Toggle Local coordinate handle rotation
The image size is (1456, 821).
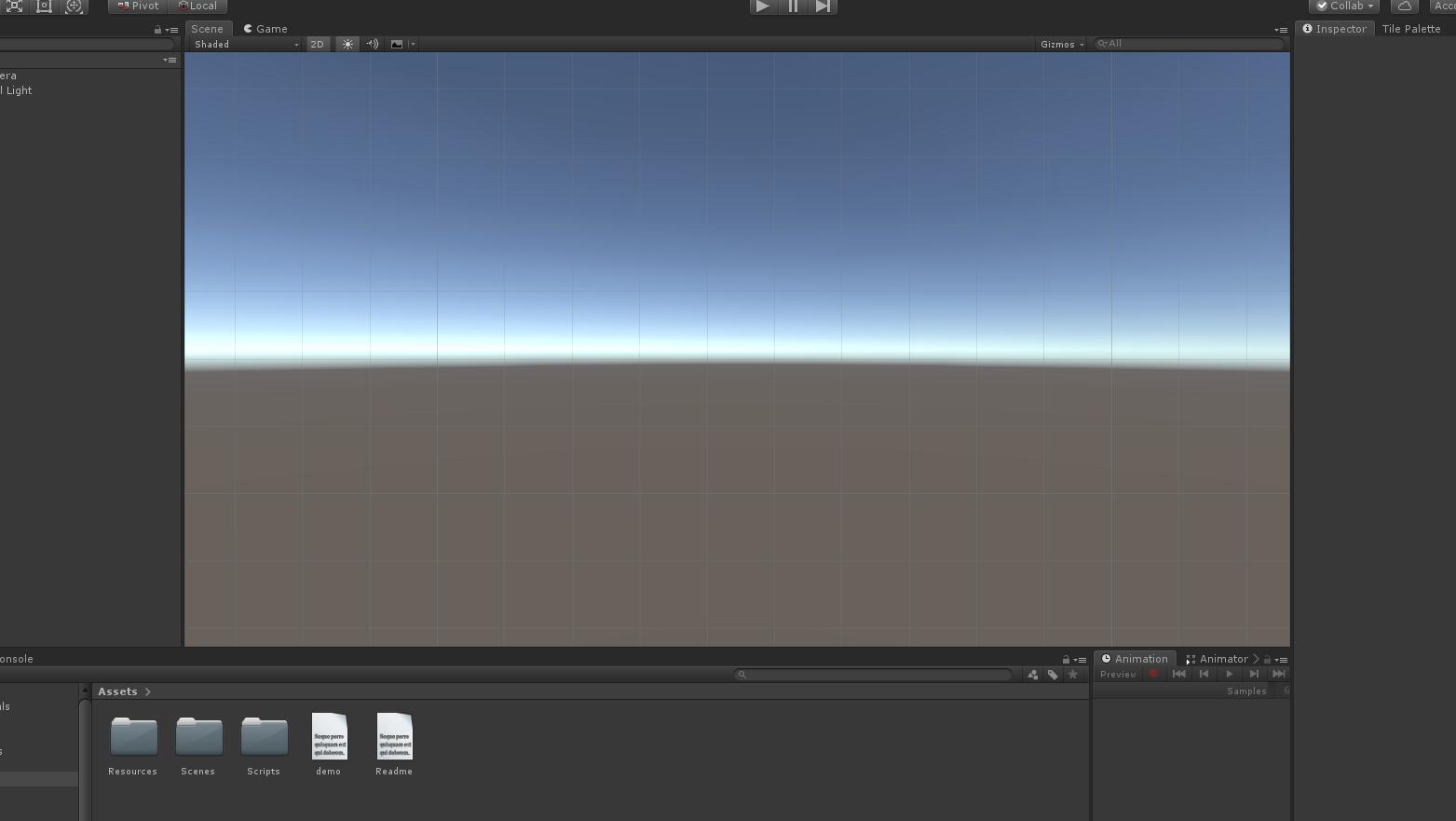(x=198, y=6)
